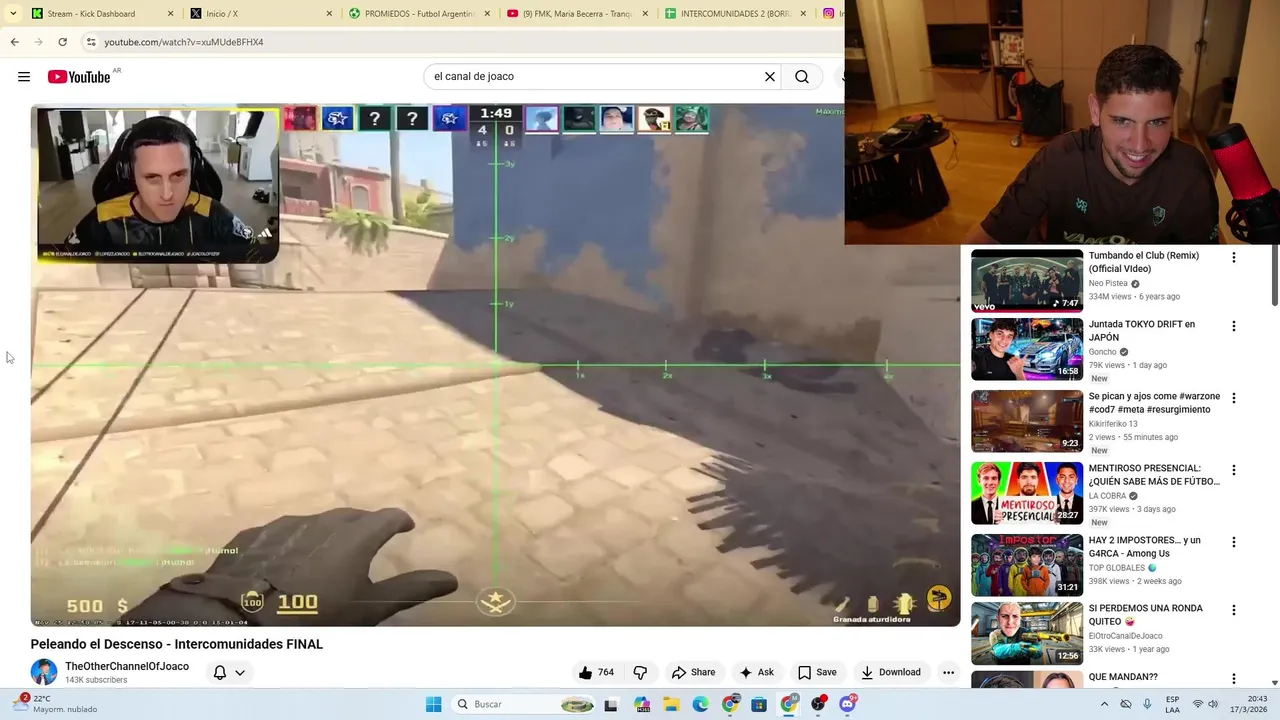The image size is (1280, 720).
Task: Open MENTIROSO PRESENCIAL video thumbnail
Action: pos(1026,493)
